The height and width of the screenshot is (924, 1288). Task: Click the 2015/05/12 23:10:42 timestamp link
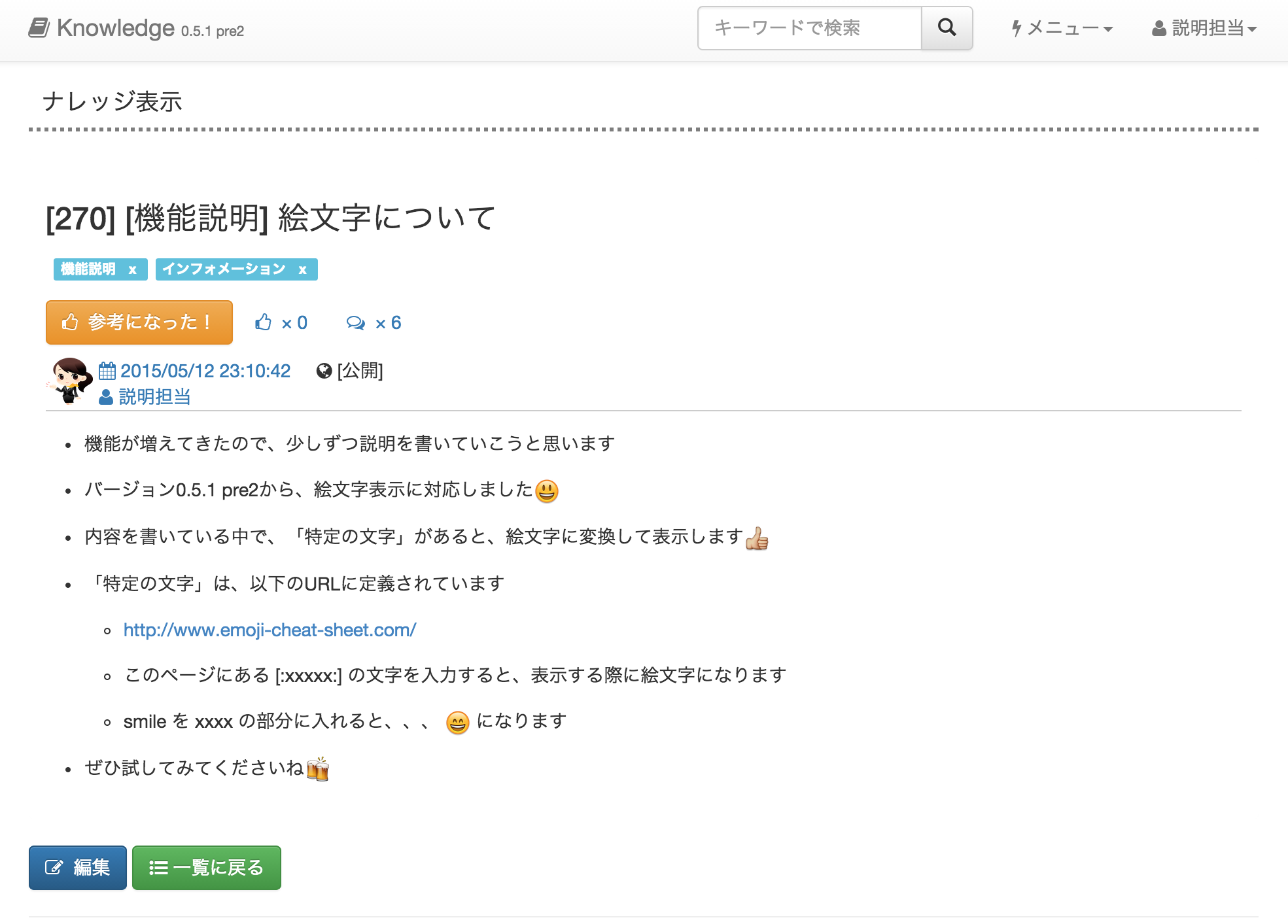point(205,371)
